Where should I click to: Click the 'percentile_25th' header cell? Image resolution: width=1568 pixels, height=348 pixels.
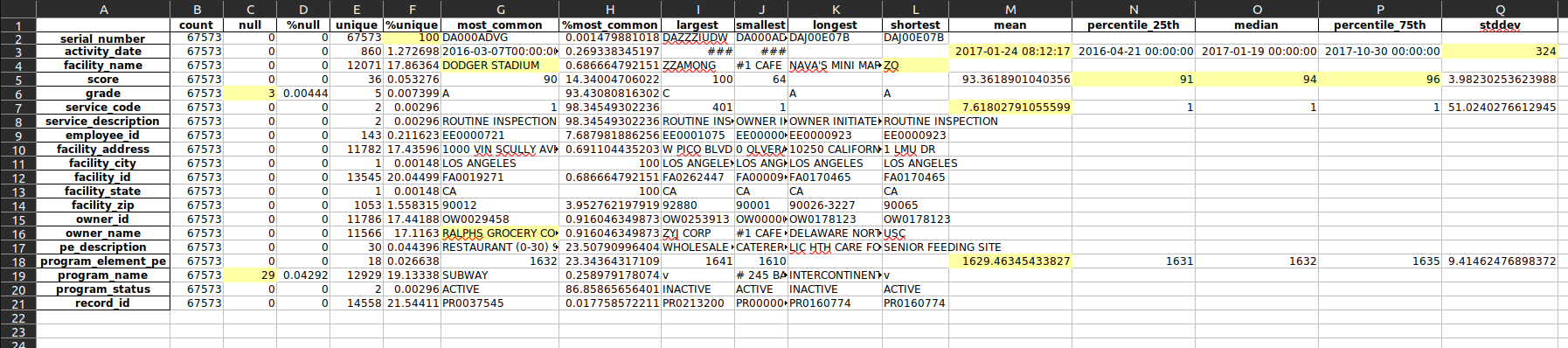click(x=1134, y=24)
